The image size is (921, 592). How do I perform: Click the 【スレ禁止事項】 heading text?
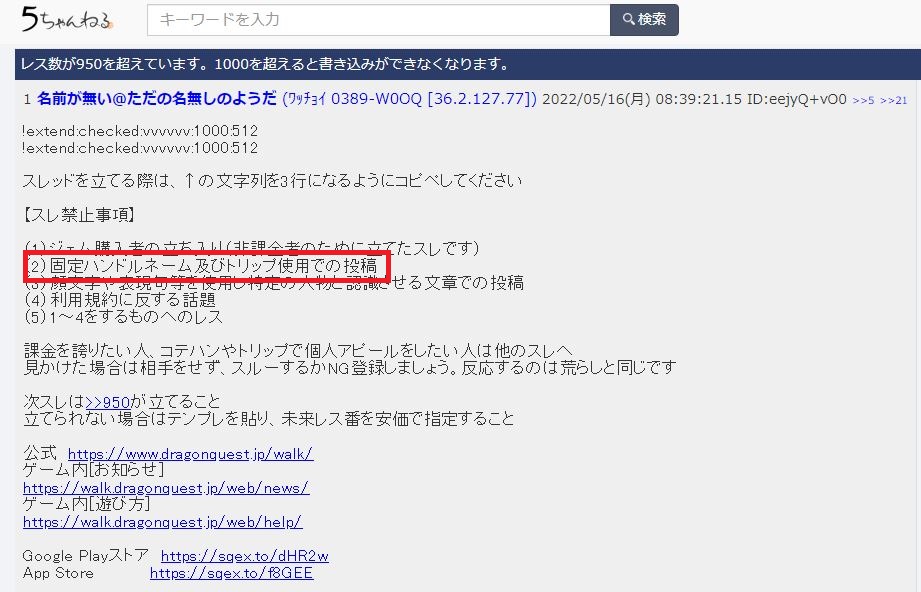[79, 214]
